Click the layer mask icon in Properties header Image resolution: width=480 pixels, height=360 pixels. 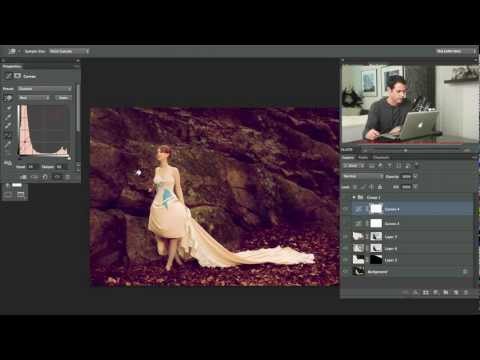(17, 76)
